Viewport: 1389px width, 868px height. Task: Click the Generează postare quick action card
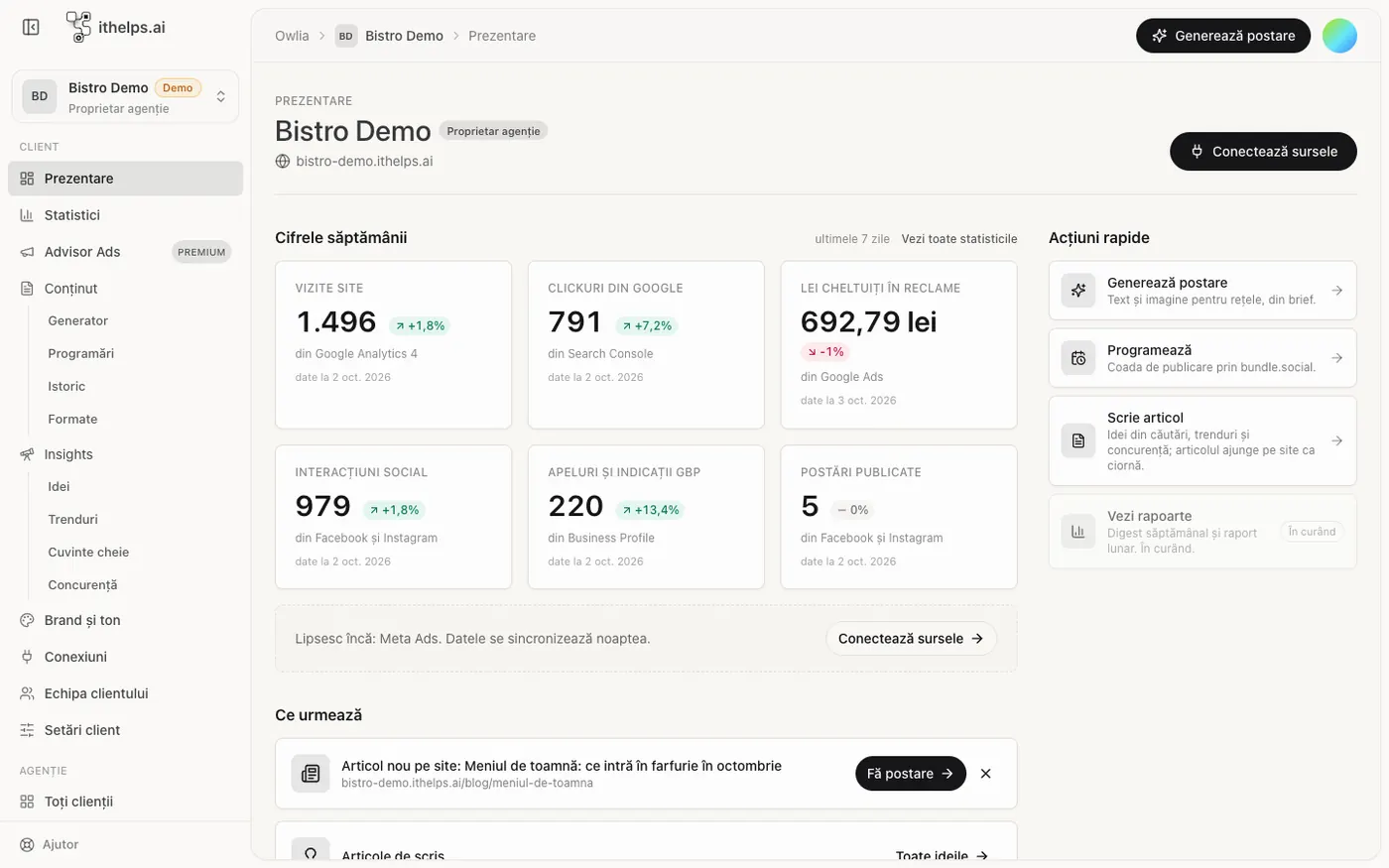pyautogui.click(x=1202, y=291)
